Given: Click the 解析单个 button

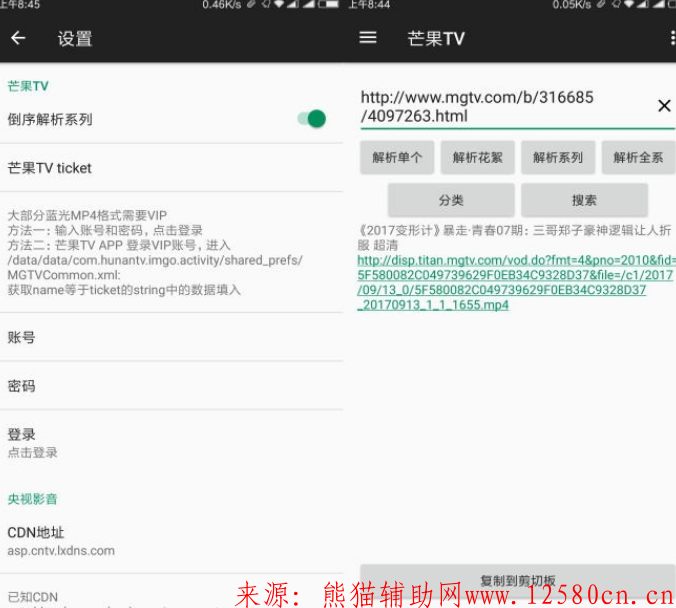Looking at the screenshot, I should coord(397,158).
